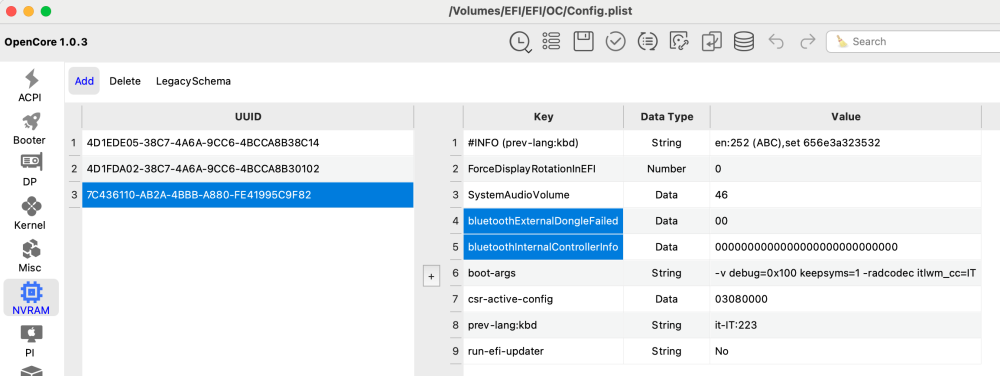Open the clock history toolbar icon
This screenshot has width=1000, height=376.
point(520,42)
